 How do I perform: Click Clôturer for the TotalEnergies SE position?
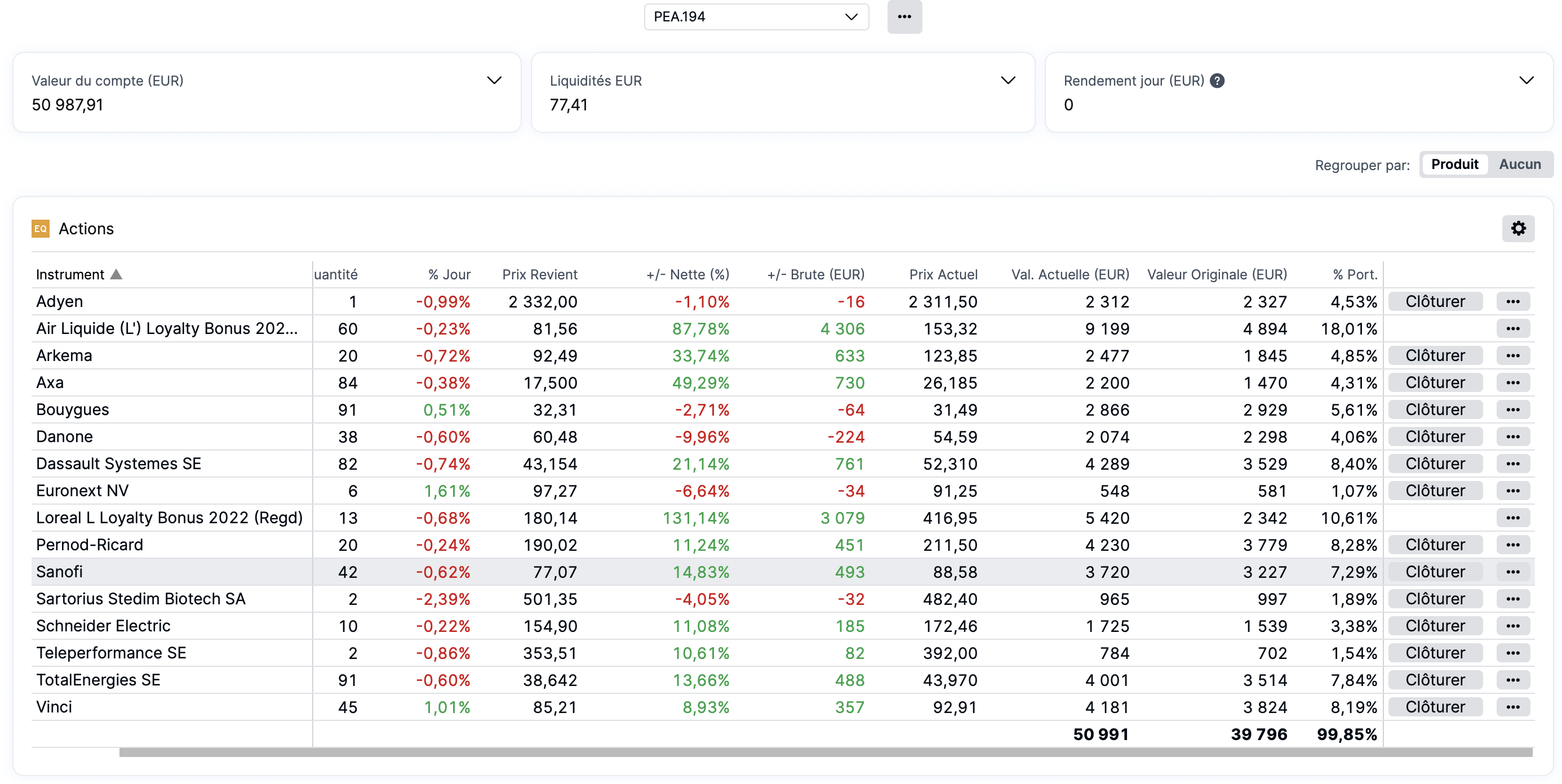pos(1435,680)
